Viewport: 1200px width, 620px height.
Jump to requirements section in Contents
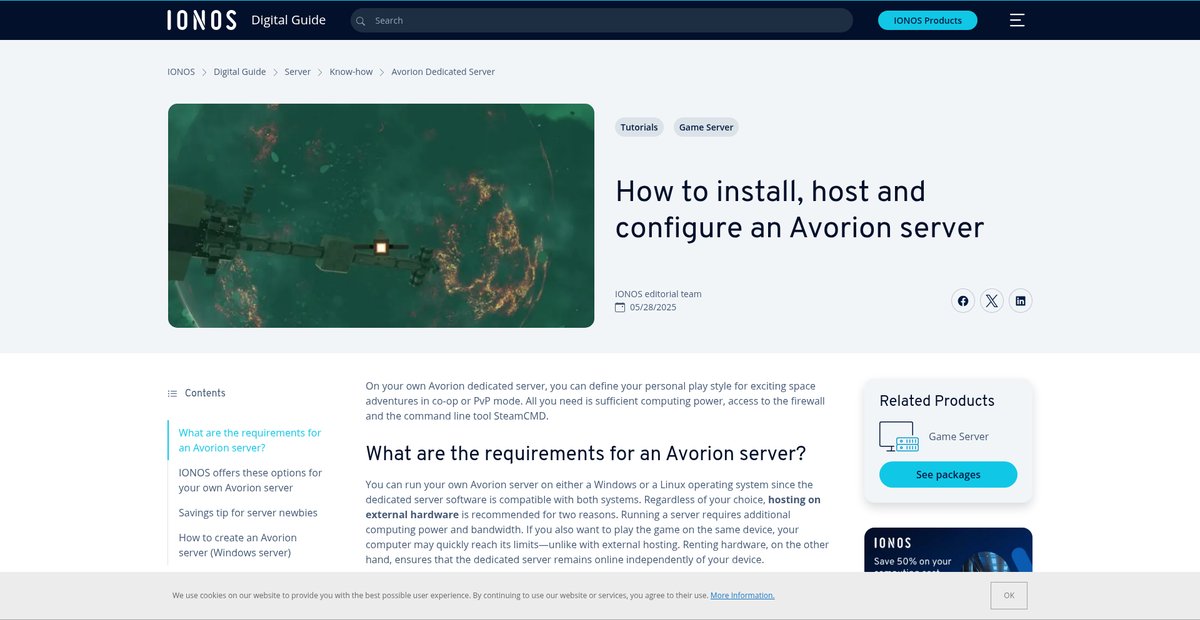[250, 440]
